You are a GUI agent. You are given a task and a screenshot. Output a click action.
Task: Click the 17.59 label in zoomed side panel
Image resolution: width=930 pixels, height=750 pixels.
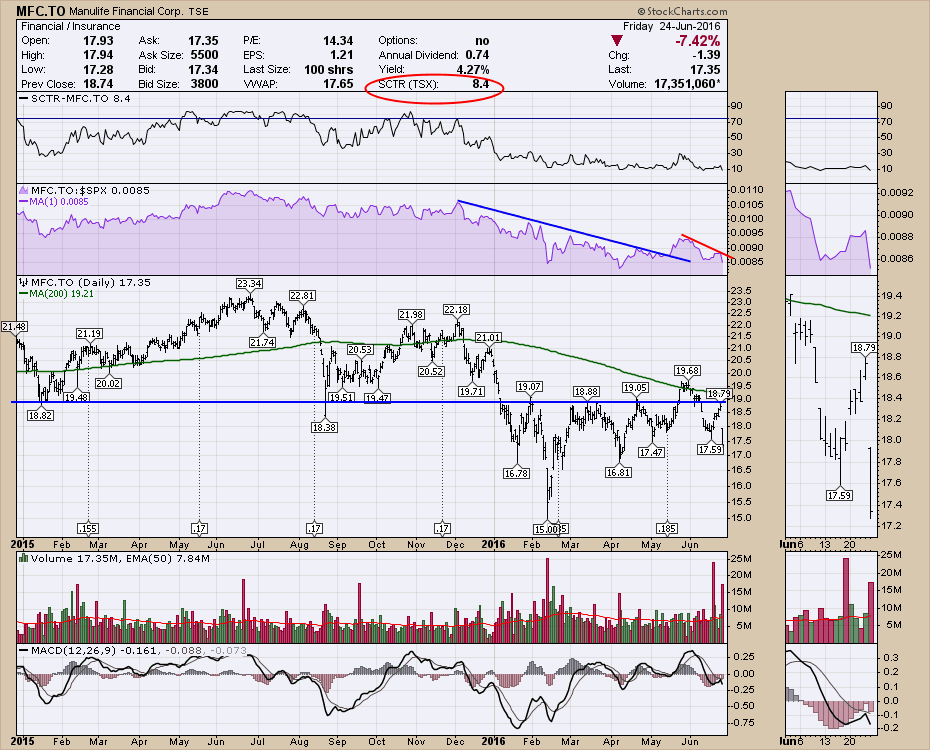tap(839, 495)
